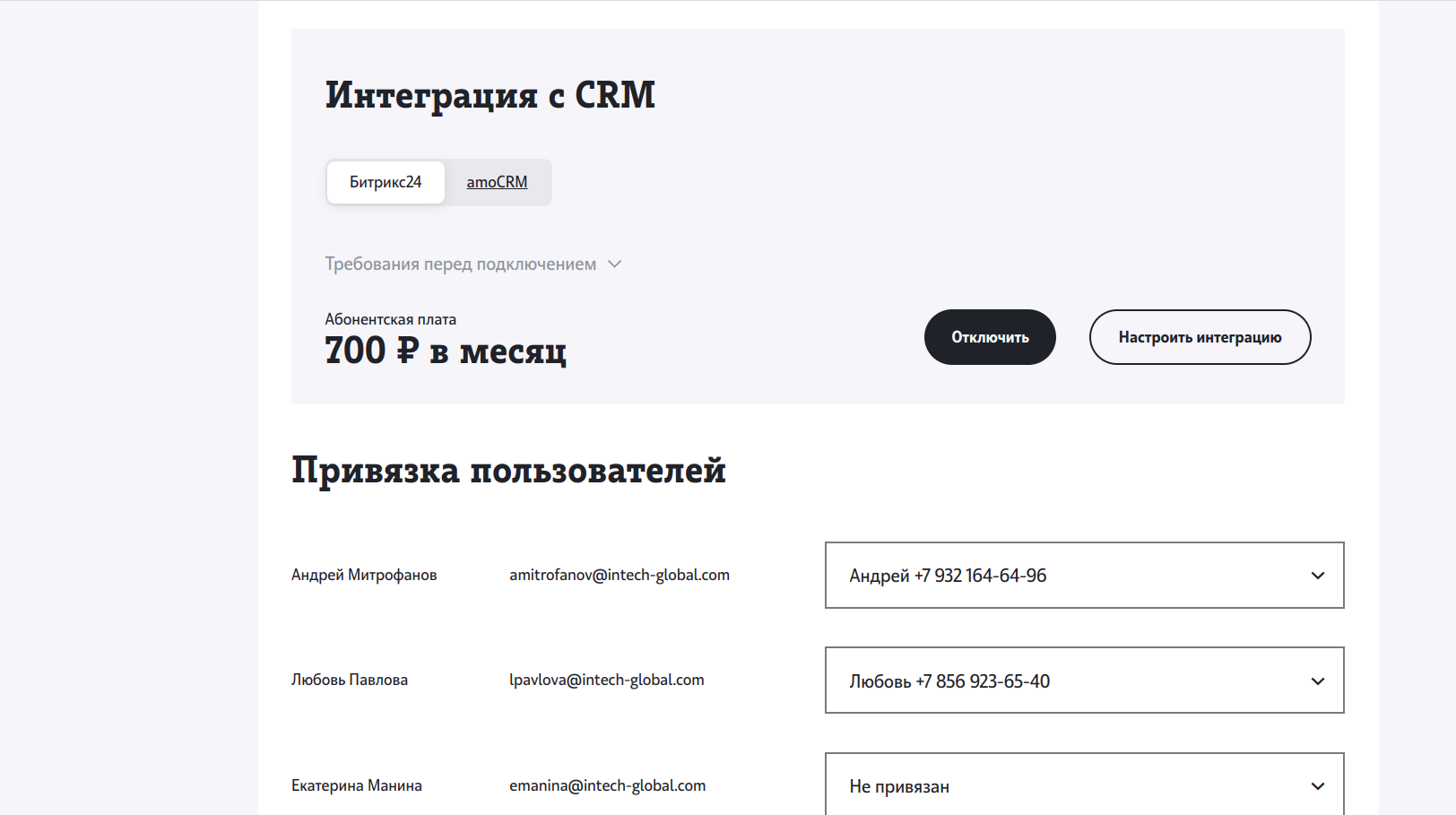
Task: Switch to the Битрикс24 tab
Action: point(386,182)
